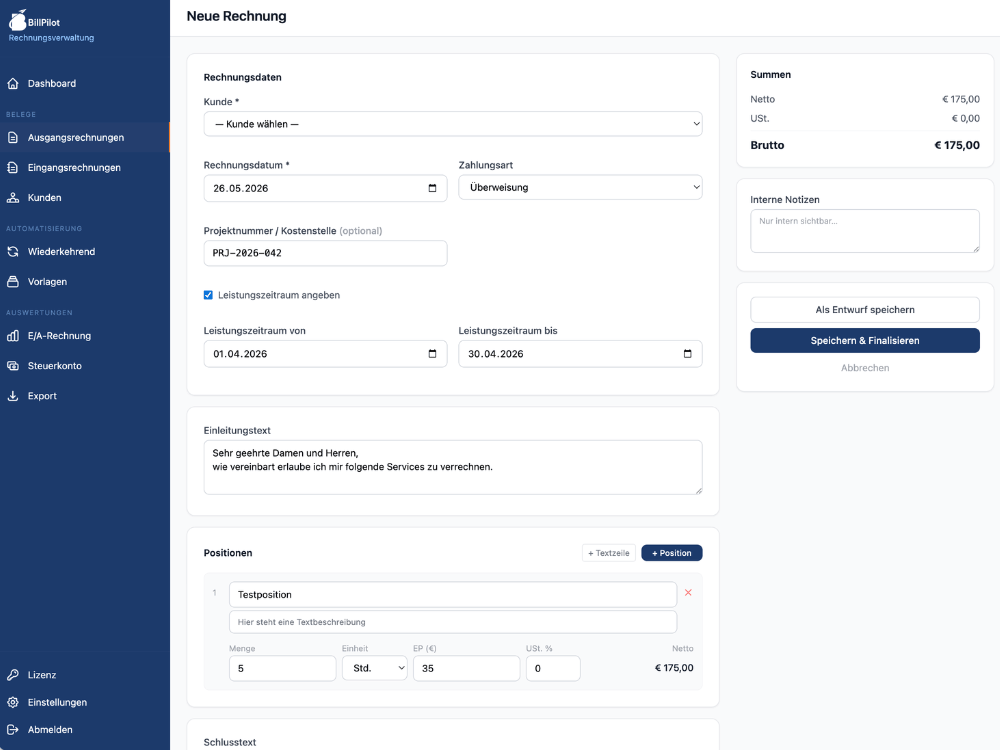Open the Zahlungsart Überweisung dropdown

tap(580, 188)
